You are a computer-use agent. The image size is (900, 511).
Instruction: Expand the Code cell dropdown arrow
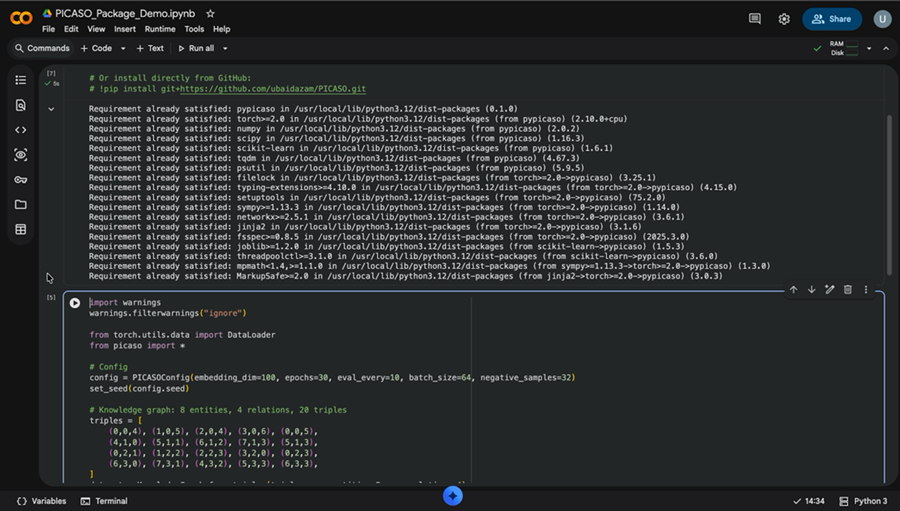click(123, 48)
